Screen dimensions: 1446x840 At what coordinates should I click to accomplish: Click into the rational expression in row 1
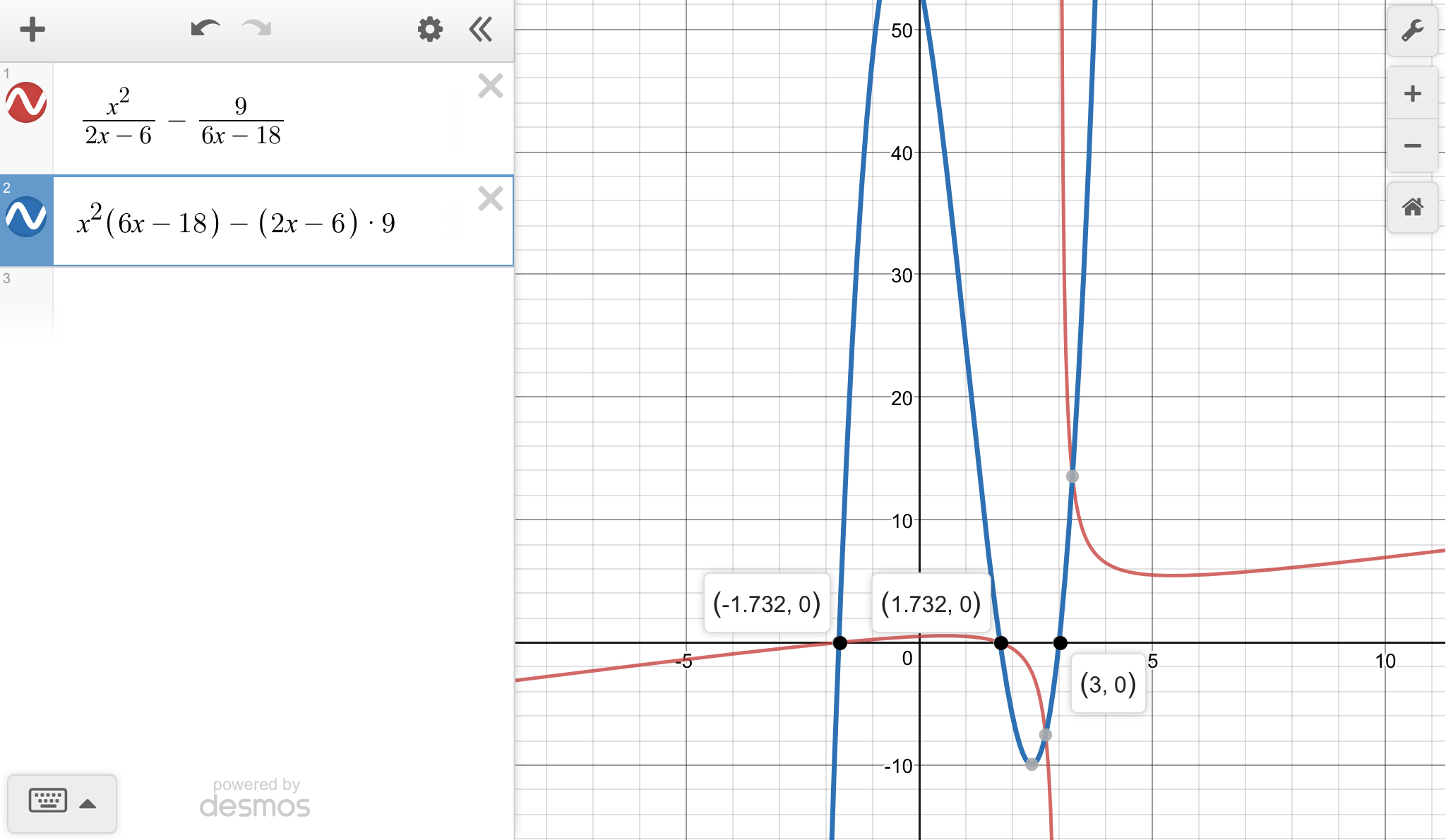pyautogui.click(x=184, y=119)
